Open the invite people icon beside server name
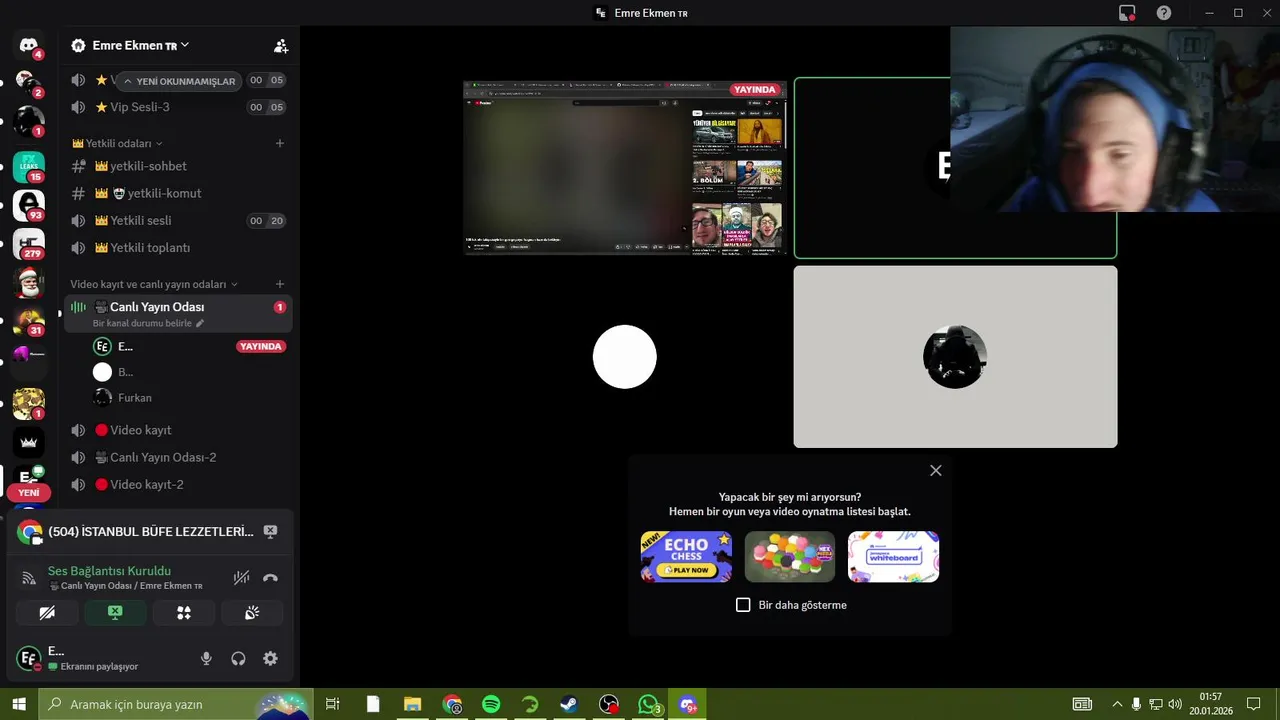The image size is (1280, 720). coord(281,46)
